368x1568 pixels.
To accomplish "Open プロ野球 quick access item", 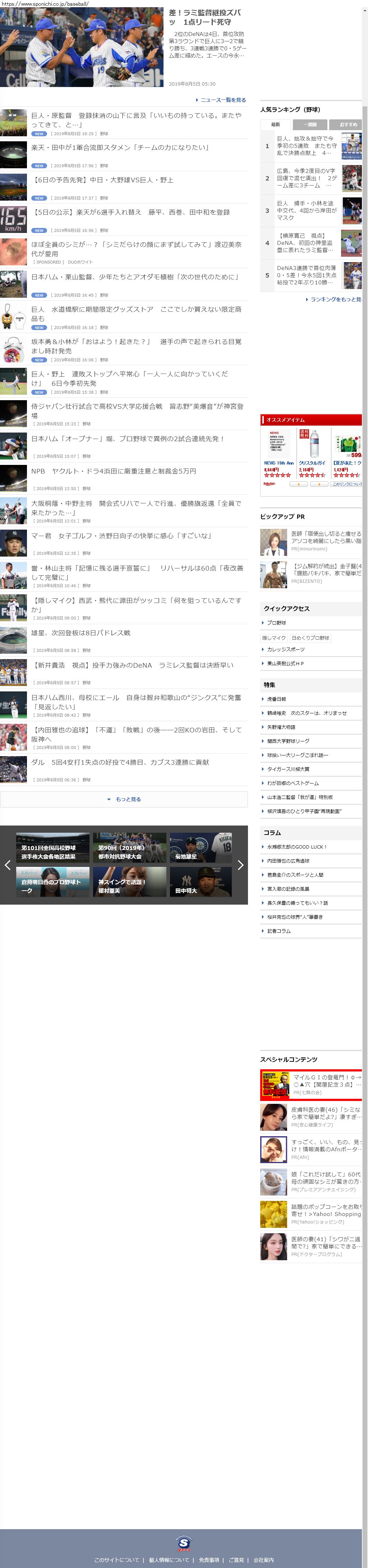I will coord(277,623).
